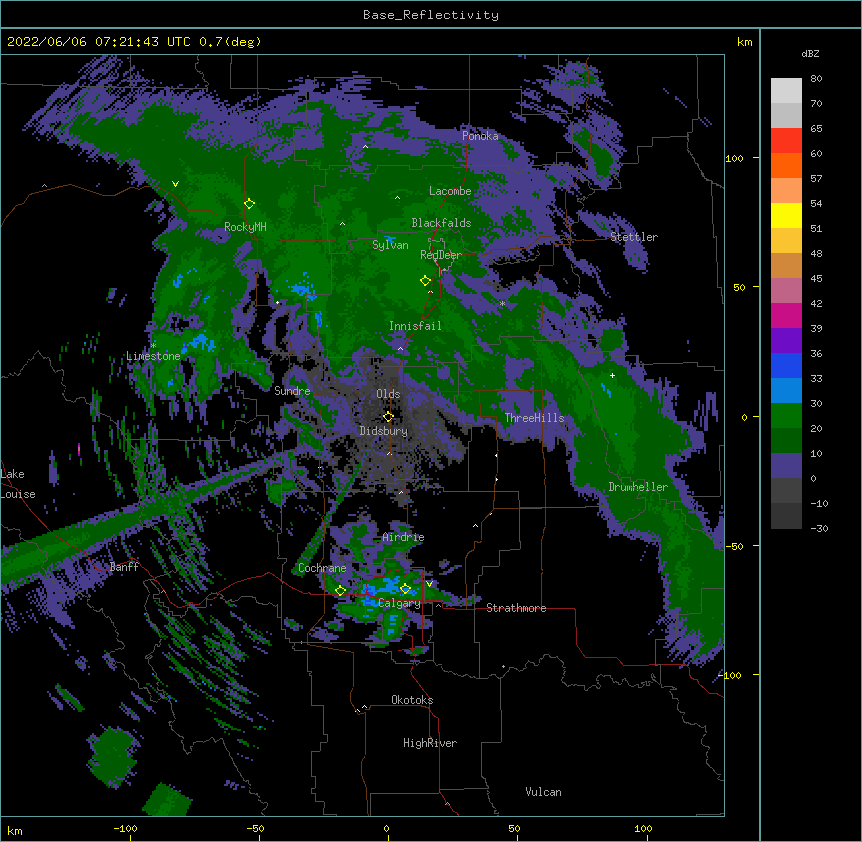
Task: Select the yellow diamond marker above Calgary label
Action: tap(405, 589)
